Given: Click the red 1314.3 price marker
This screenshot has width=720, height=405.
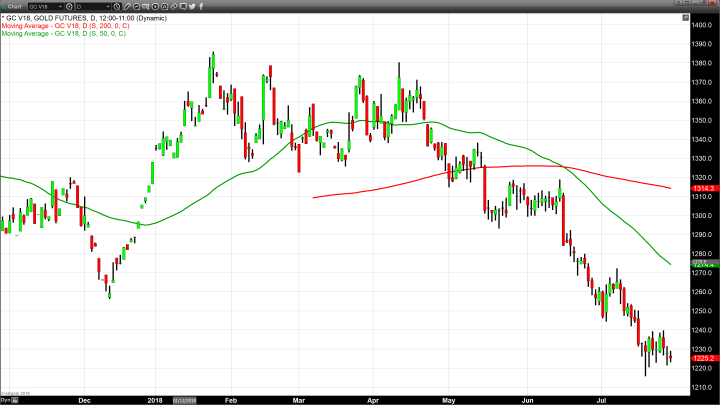Looking at the screenshot, I should pos(701,188).
